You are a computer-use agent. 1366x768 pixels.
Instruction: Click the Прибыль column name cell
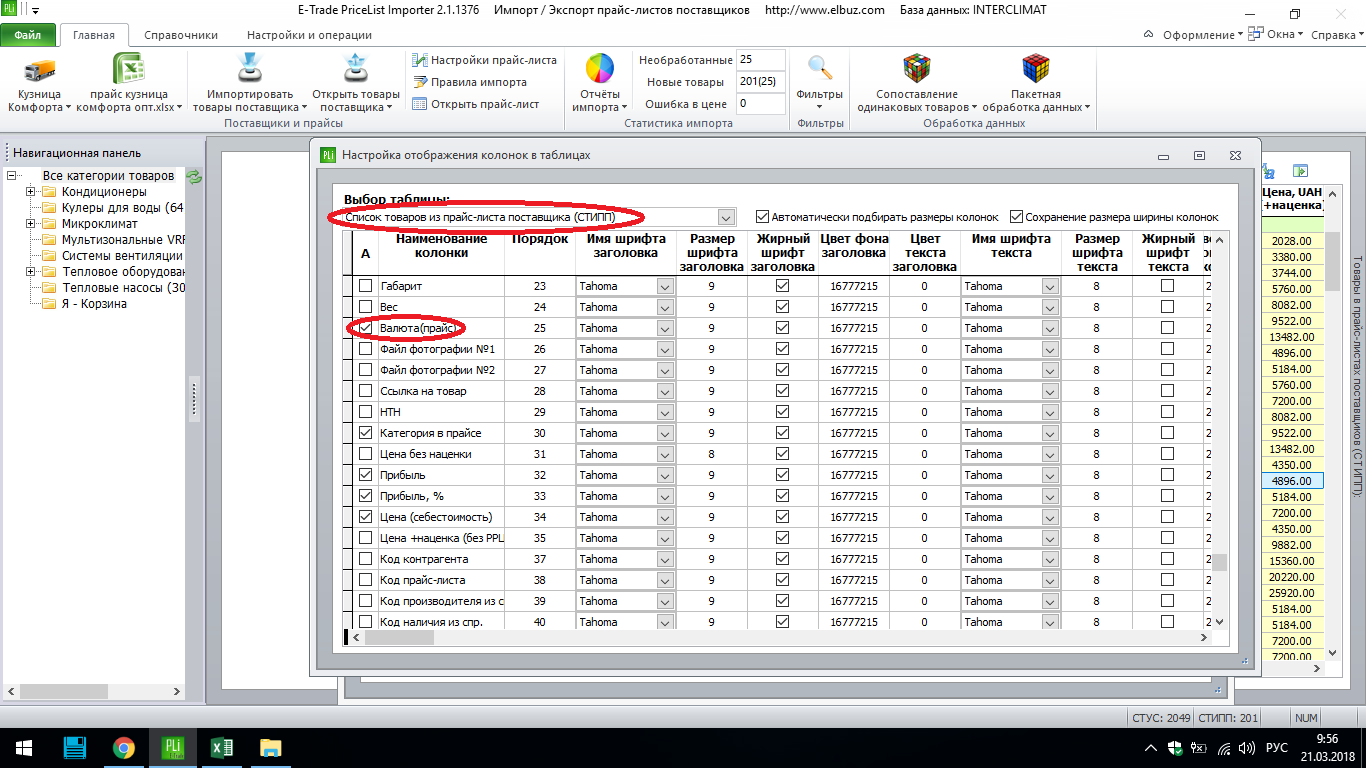click(x=441, y=475)
